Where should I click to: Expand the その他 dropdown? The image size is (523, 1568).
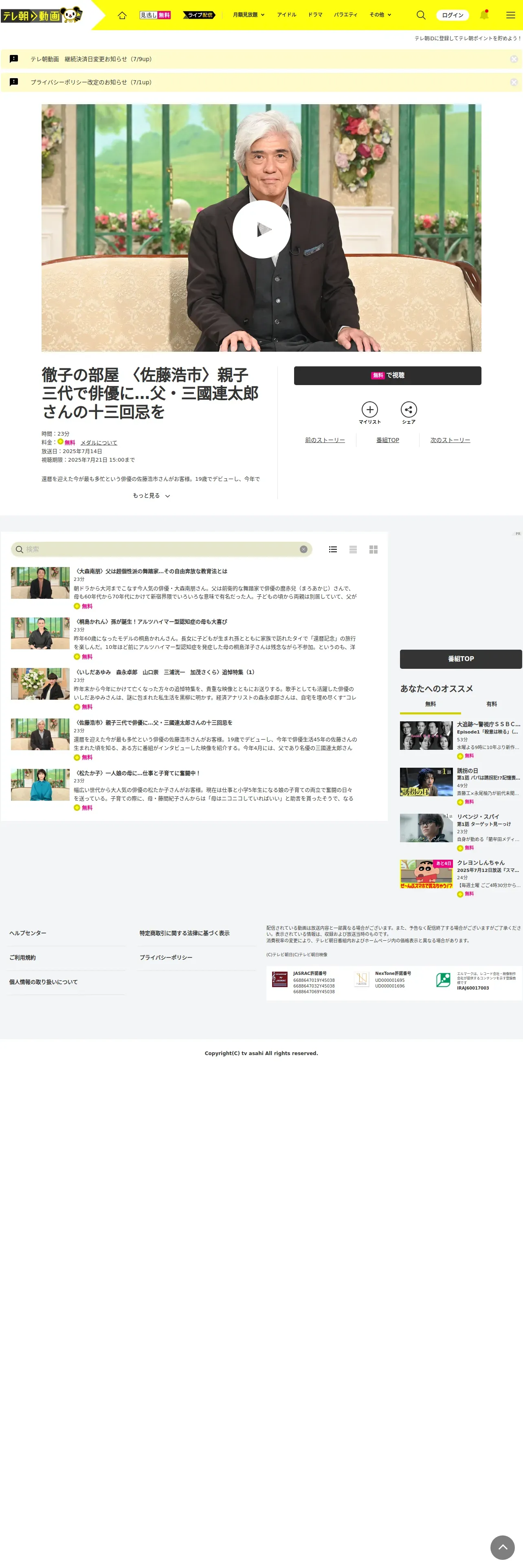coord(380,15)
